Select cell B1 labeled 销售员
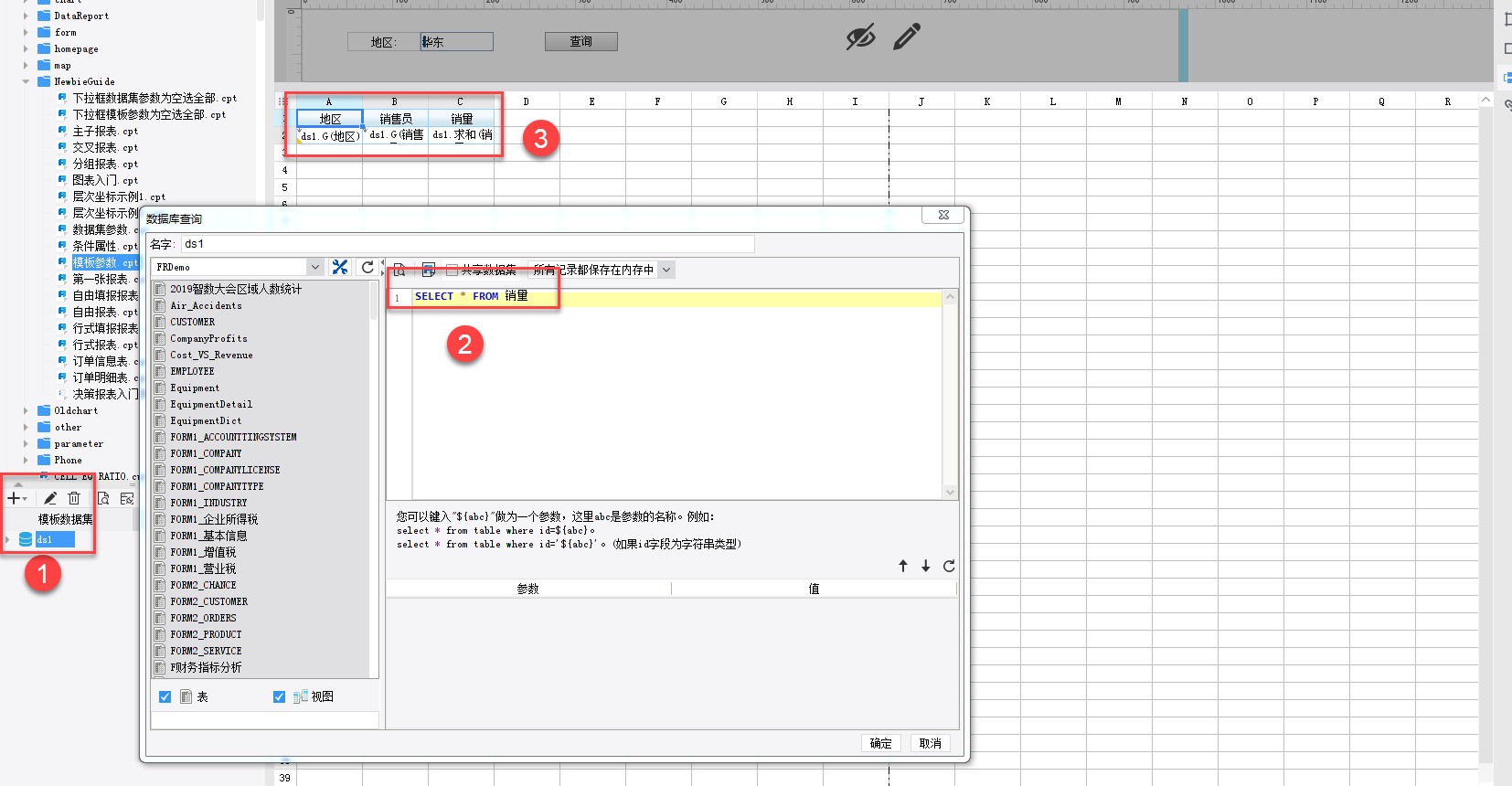1512x786 pixels. pos(396,119)
